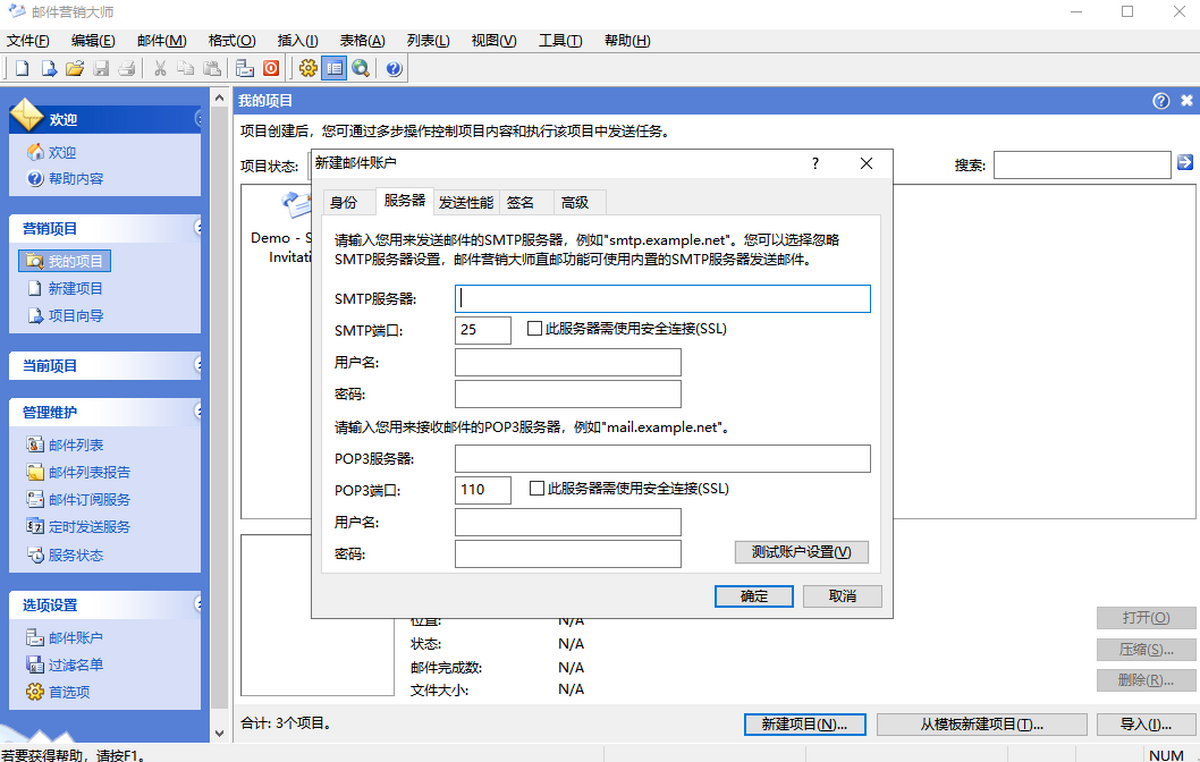Screen dimensions: 1200x762
Task: Click the blue question mark toolbar icon
Action: point(394,68)
